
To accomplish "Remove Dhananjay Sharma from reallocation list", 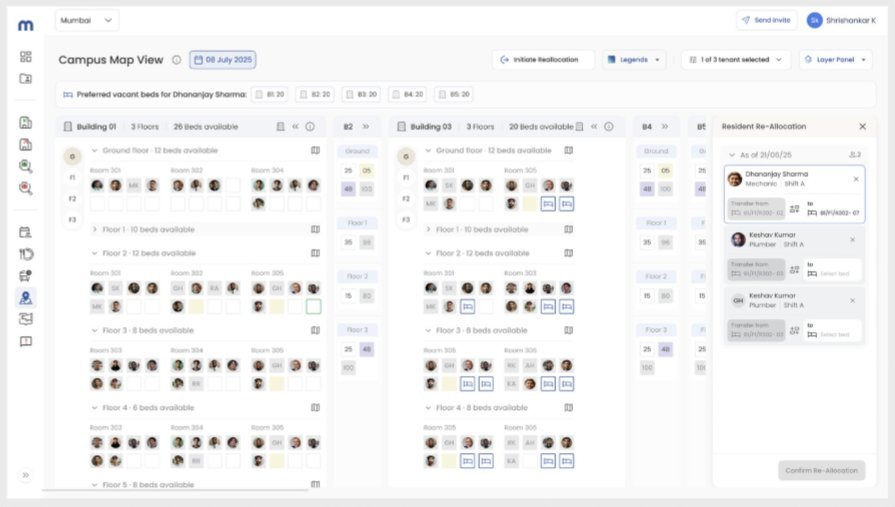I will [856, 179].
